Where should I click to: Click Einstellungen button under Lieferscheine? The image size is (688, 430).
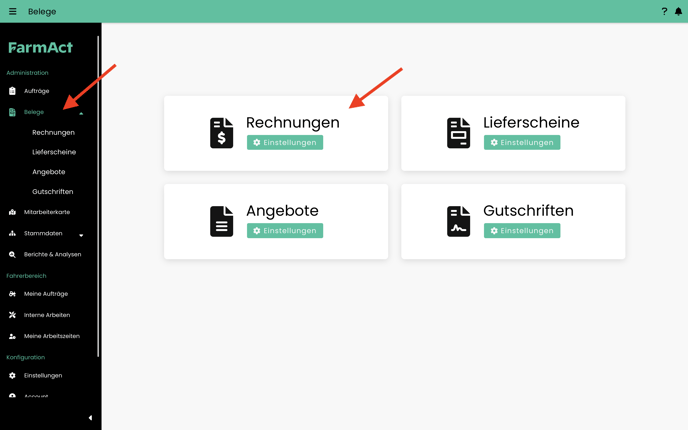(522, 143)
